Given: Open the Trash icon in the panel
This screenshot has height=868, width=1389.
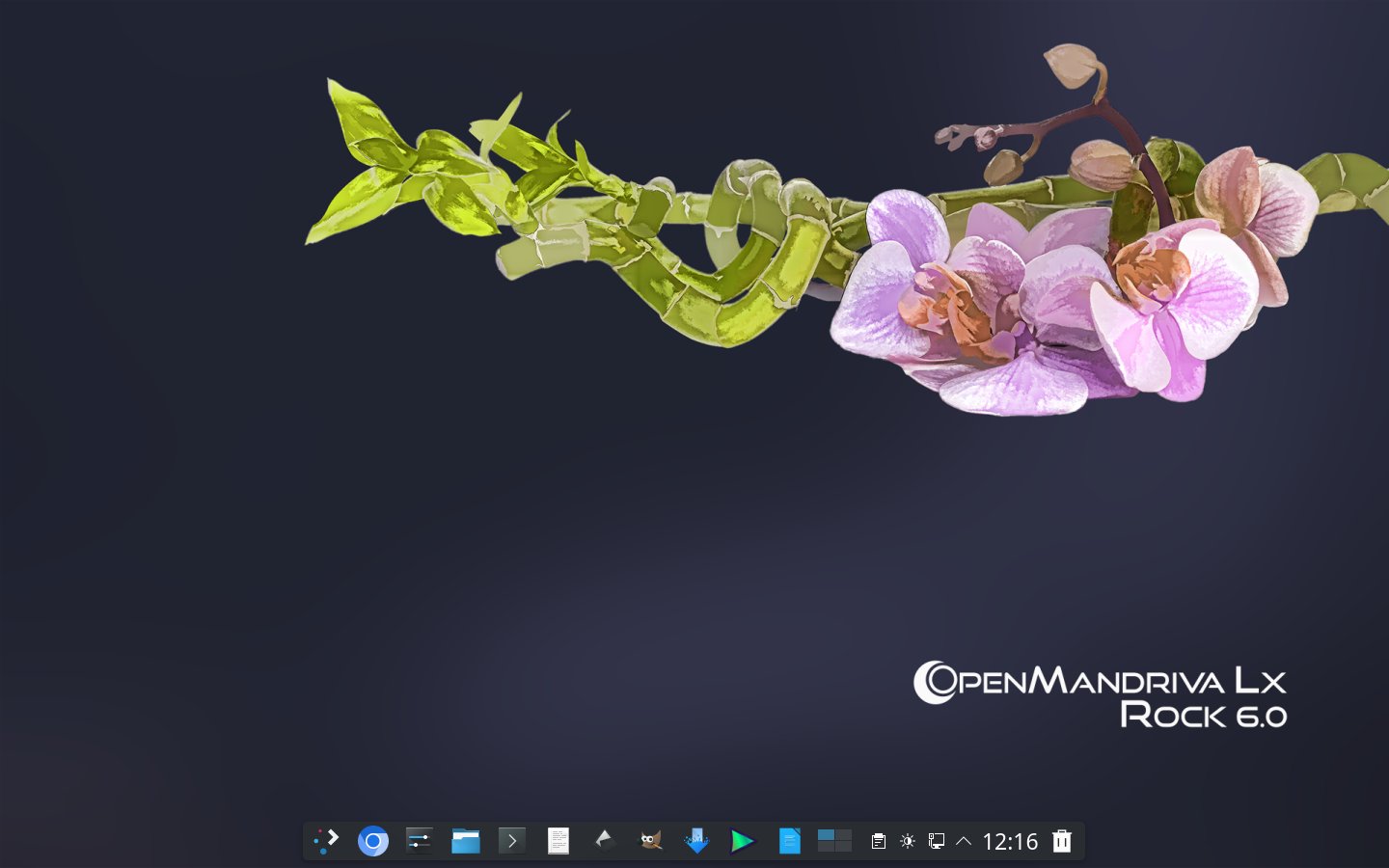Looking at the screenshot, I should [x=1062, y=841].
